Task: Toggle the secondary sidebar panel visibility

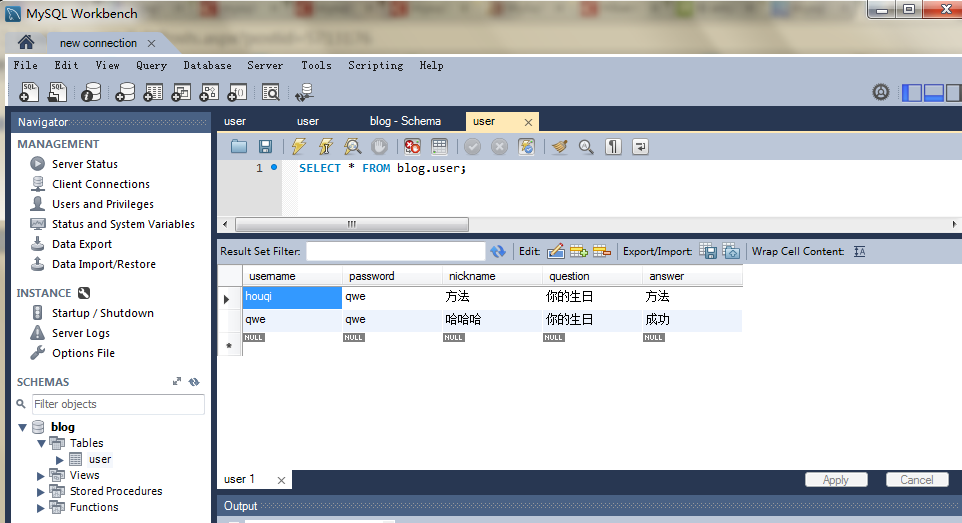Action: tap(953, 93)
